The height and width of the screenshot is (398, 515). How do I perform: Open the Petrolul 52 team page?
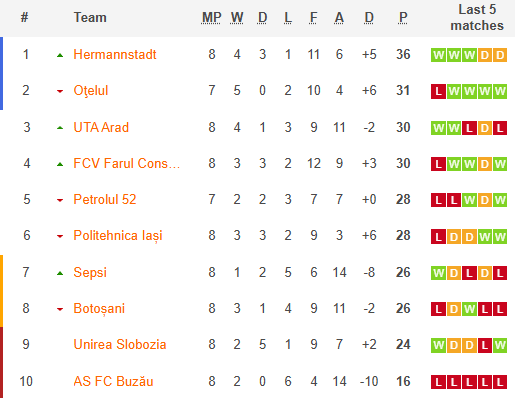click(x=105, y=199)
